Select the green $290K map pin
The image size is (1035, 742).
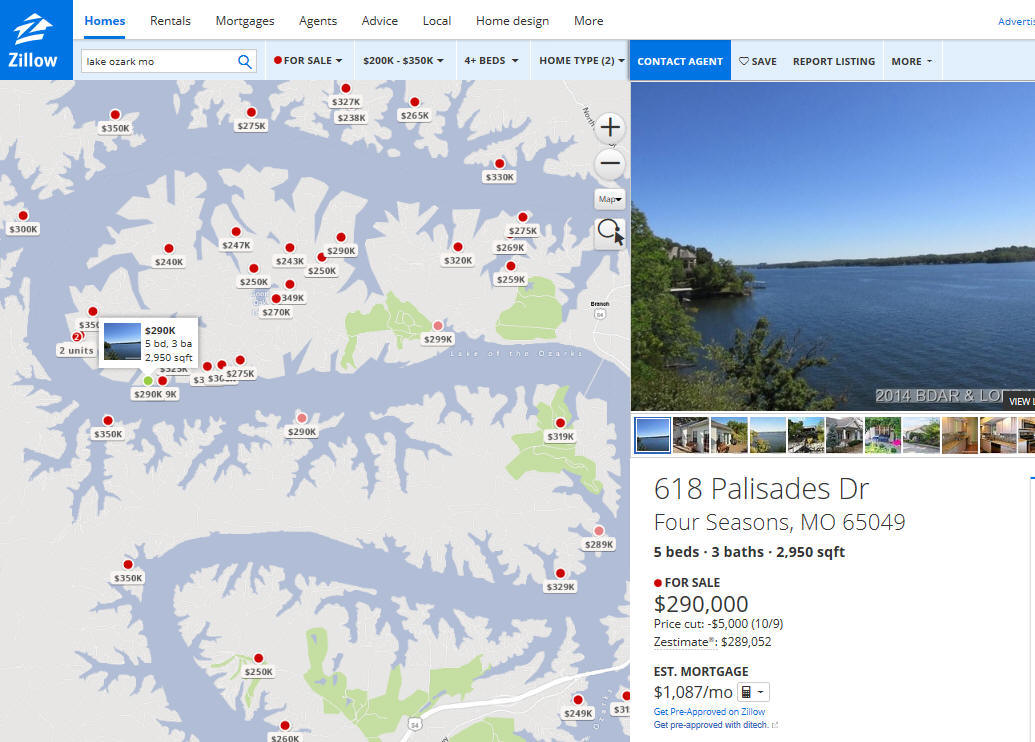[x=148, y=381]
